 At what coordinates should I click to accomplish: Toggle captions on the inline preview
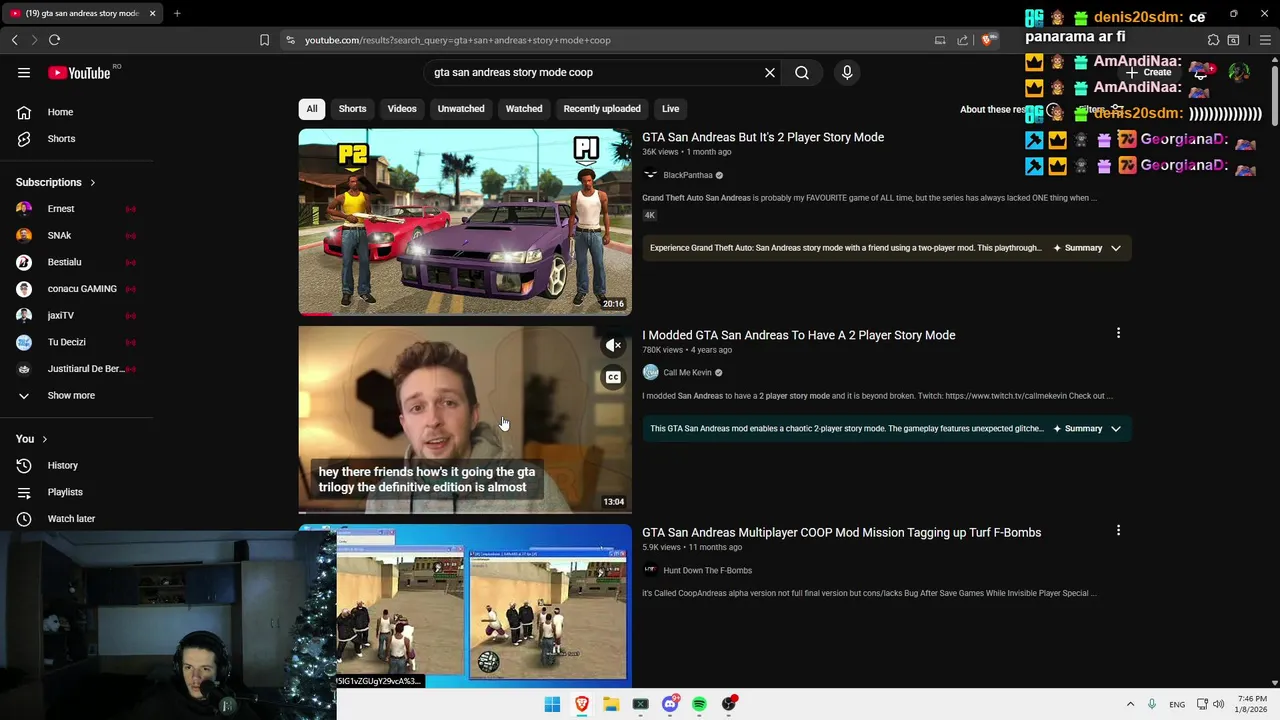point(613,377)
